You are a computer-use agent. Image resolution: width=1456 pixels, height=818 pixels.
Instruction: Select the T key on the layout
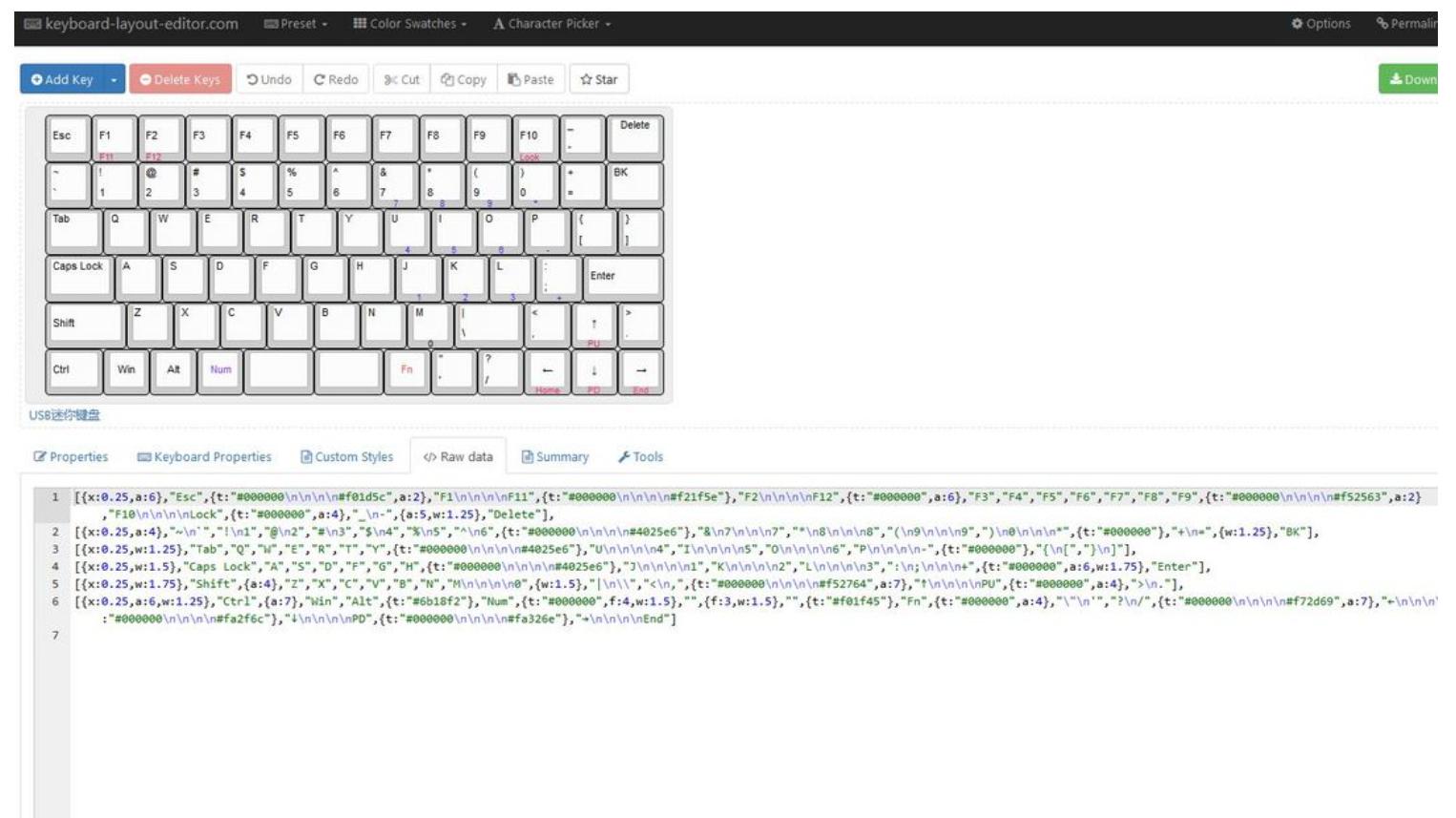[313, 231]
